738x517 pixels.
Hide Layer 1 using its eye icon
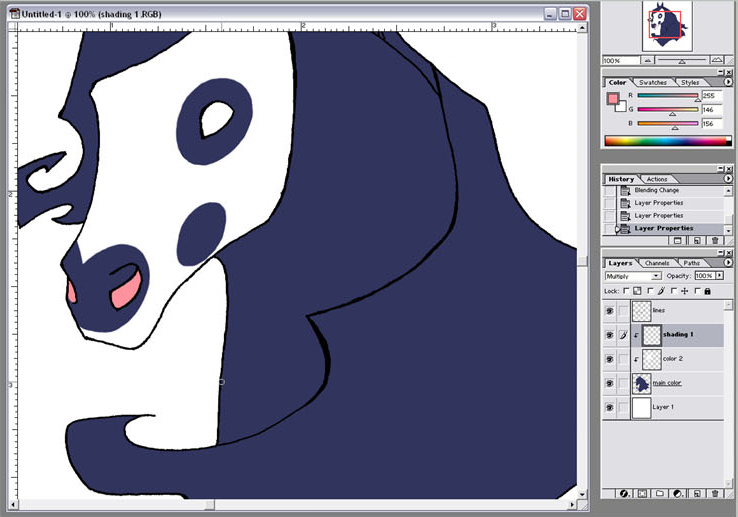[x=610, y=407]
